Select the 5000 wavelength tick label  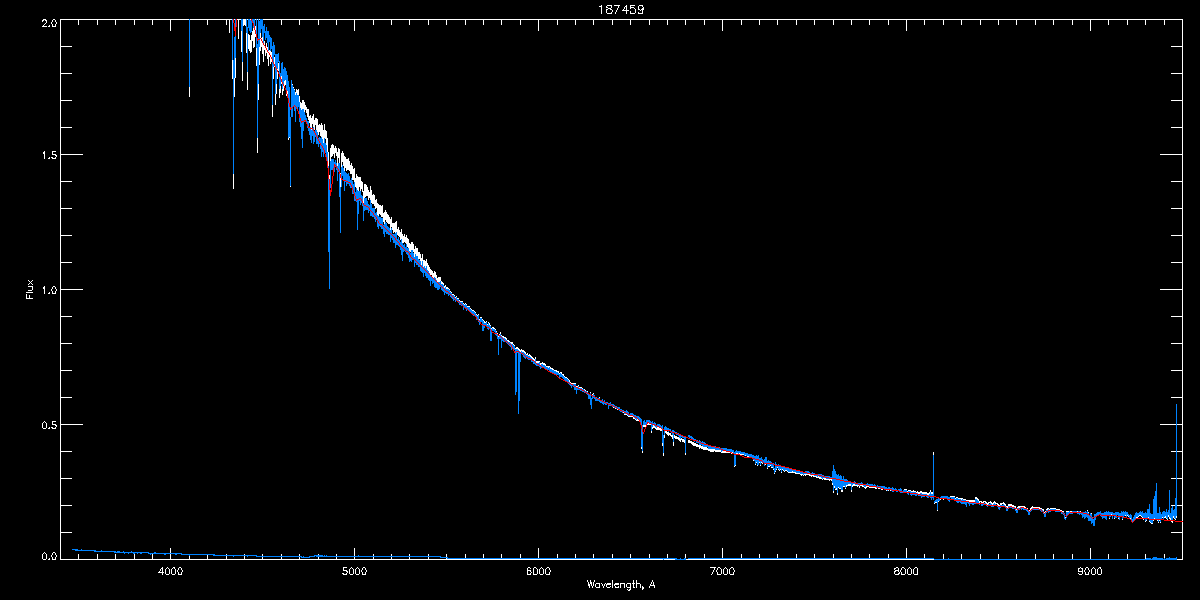pyautogui.click(x=354, y=571)
